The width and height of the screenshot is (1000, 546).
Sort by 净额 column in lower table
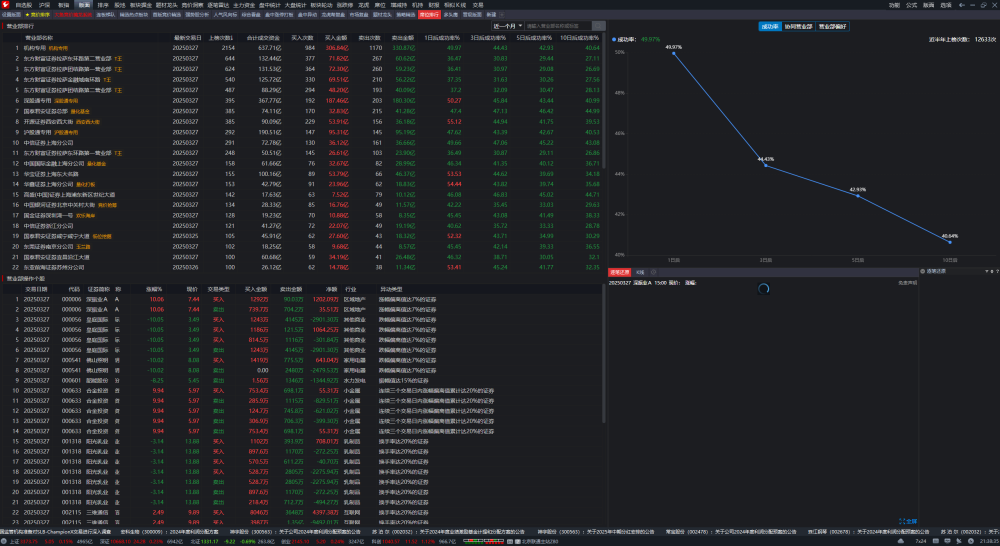[x=330, y=289]
